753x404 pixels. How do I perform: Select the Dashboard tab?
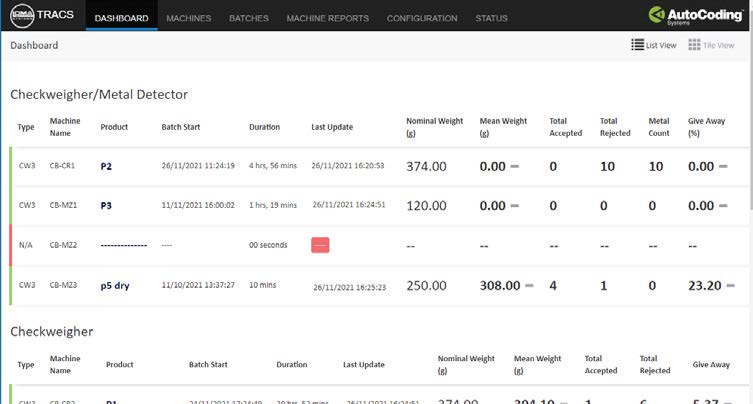121,18
